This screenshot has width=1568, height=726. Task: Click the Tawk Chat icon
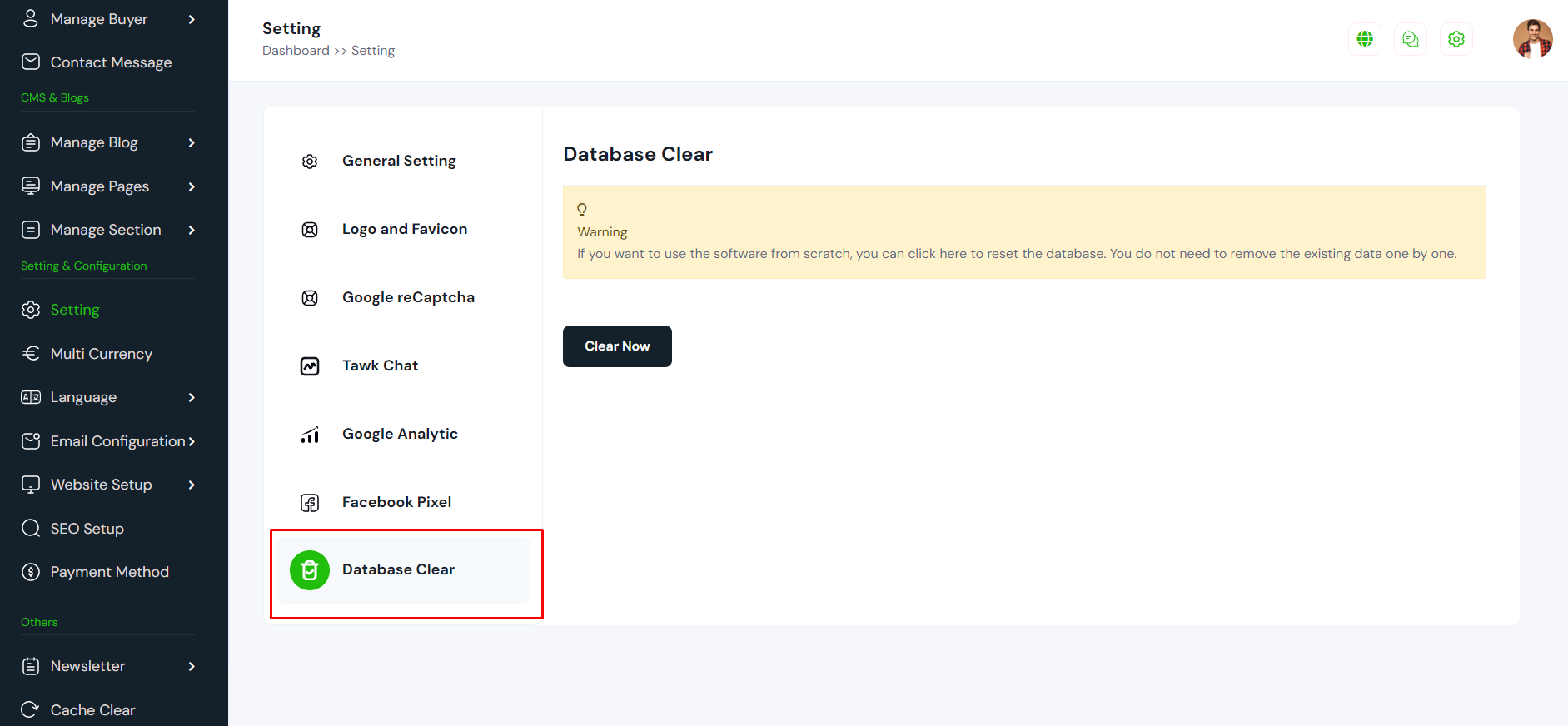coord(310,366)
